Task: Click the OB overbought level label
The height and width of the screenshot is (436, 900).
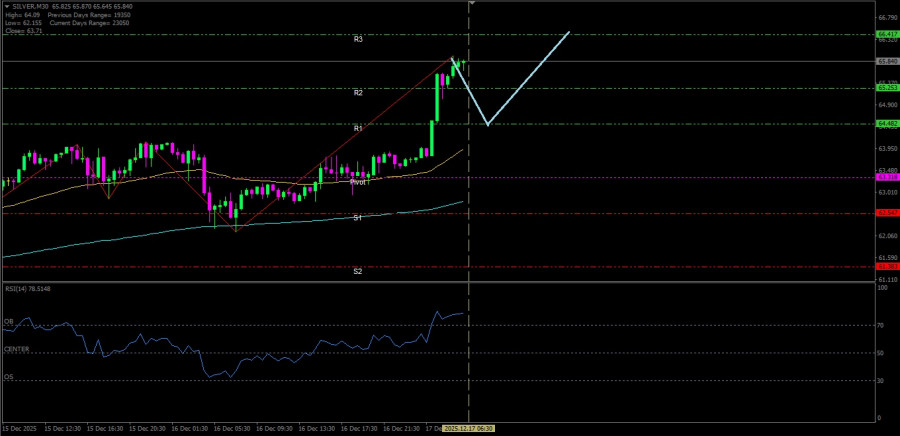Action: point(9,321)
